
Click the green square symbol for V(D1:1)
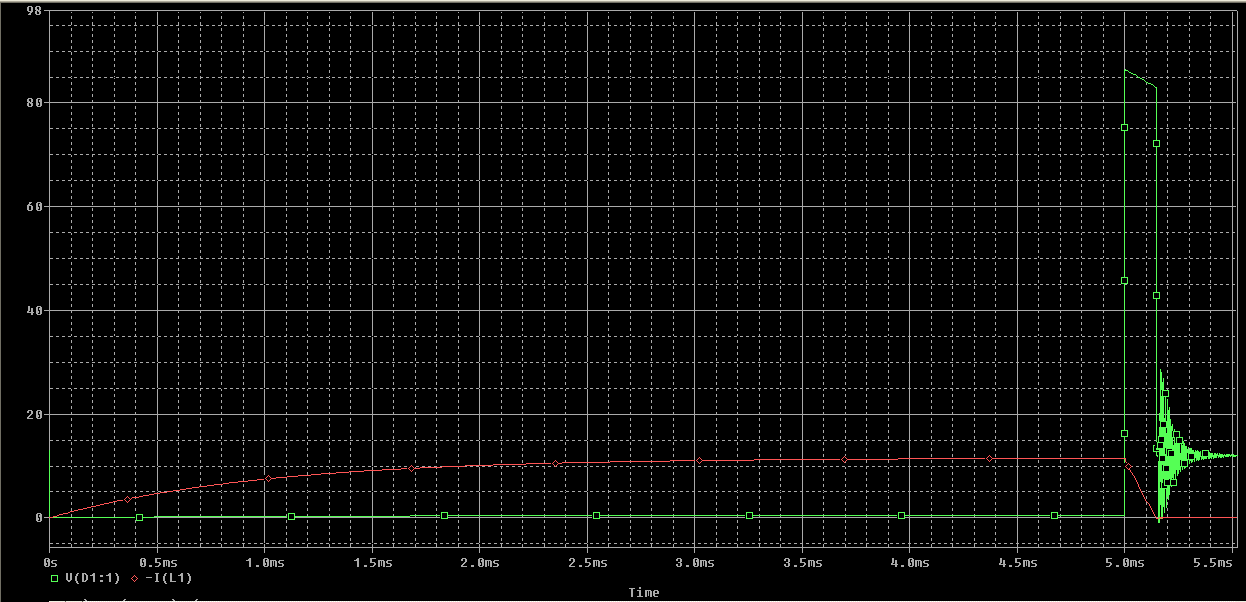click(x=55, y=578)
